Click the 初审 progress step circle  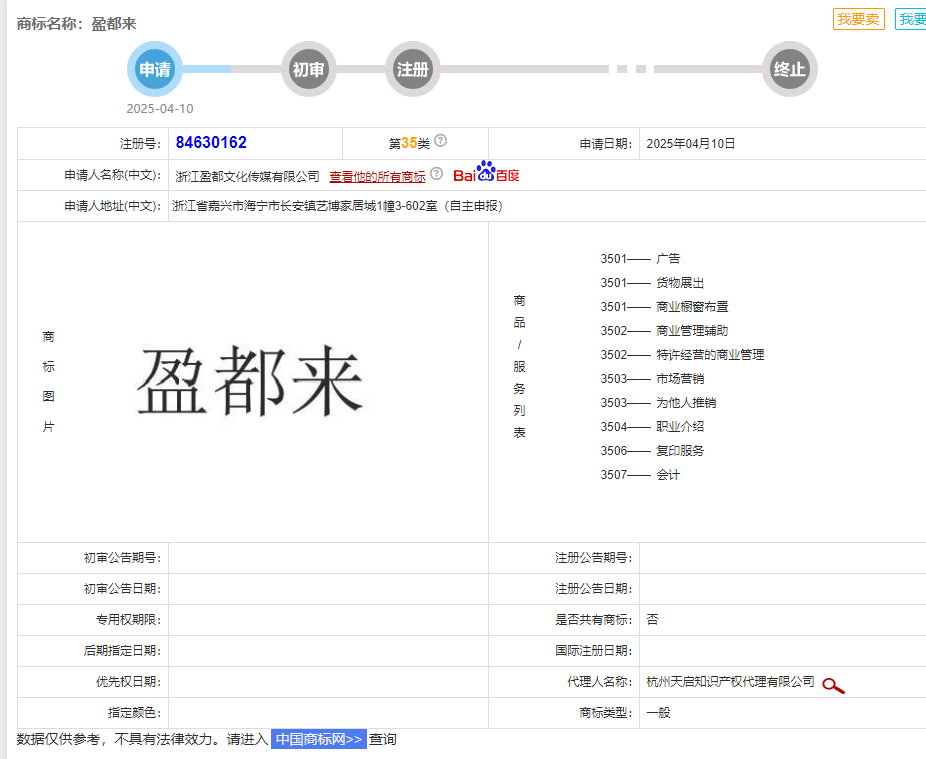309,69
